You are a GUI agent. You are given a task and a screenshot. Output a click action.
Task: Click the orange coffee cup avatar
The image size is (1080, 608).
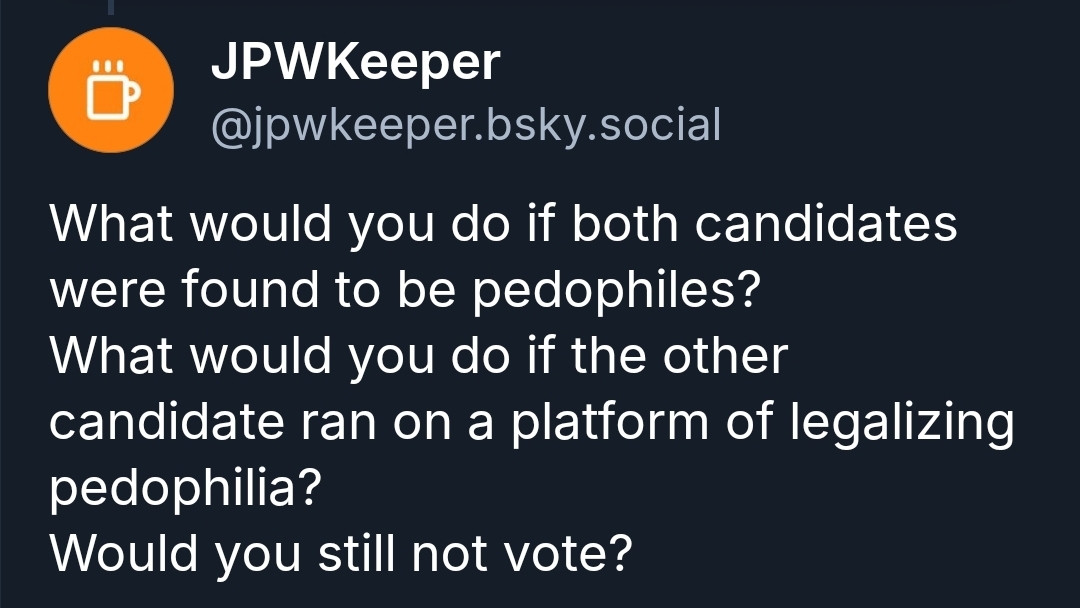pos(111,90)
